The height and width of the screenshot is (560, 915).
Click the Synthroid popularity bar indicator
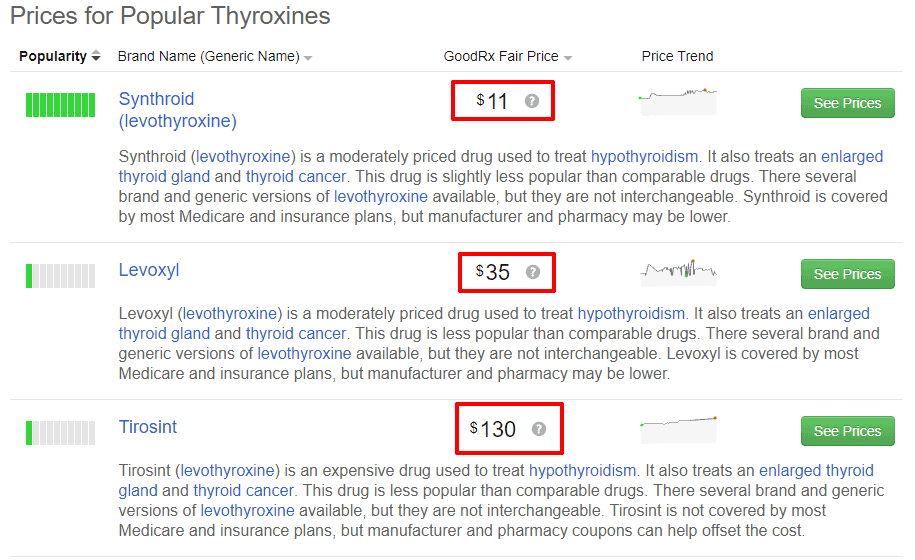pyautogui.click(x=60, y=105)
